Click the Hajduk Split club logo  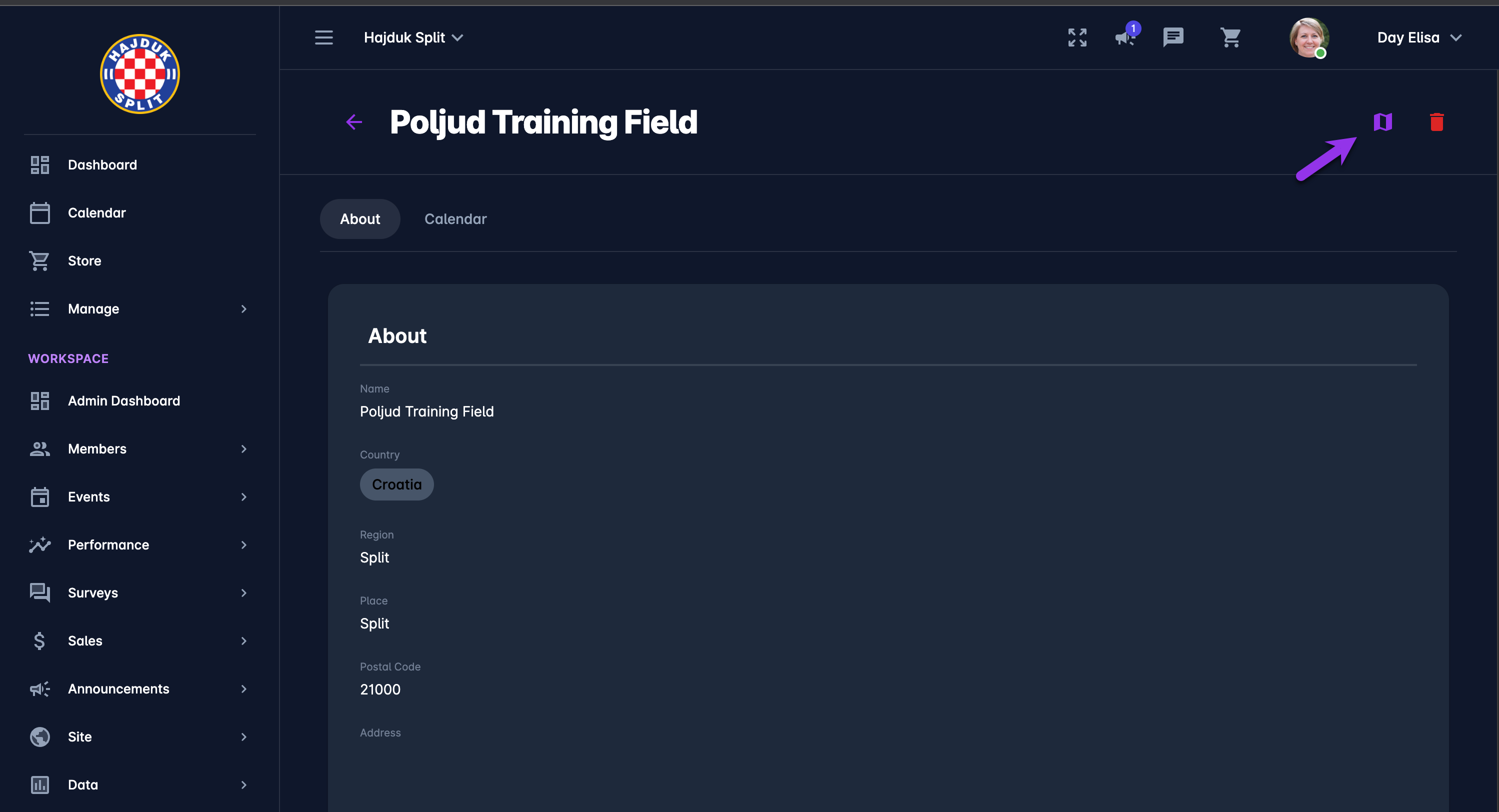(x=139, y=74)
